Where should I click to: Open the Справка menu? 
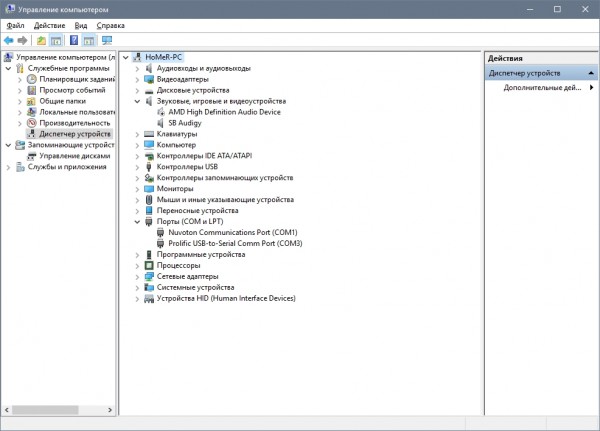pos(111,26)
